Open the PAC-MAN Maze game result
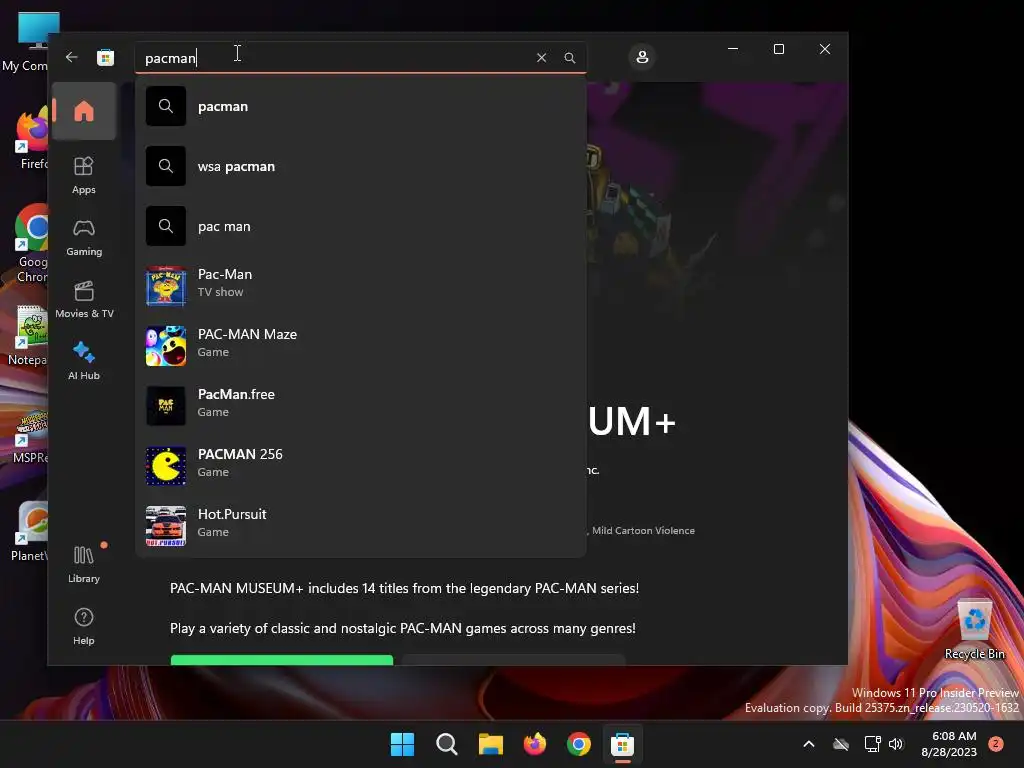This screenshot has width=1024, height=768. pyautogui.click(x=360, y=345)
